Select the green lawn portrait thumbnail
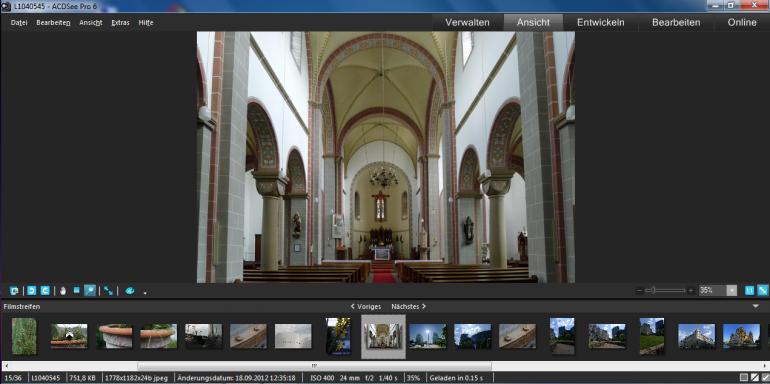The image size is (770, 384). pyautogui.click(x=652, y=336)
